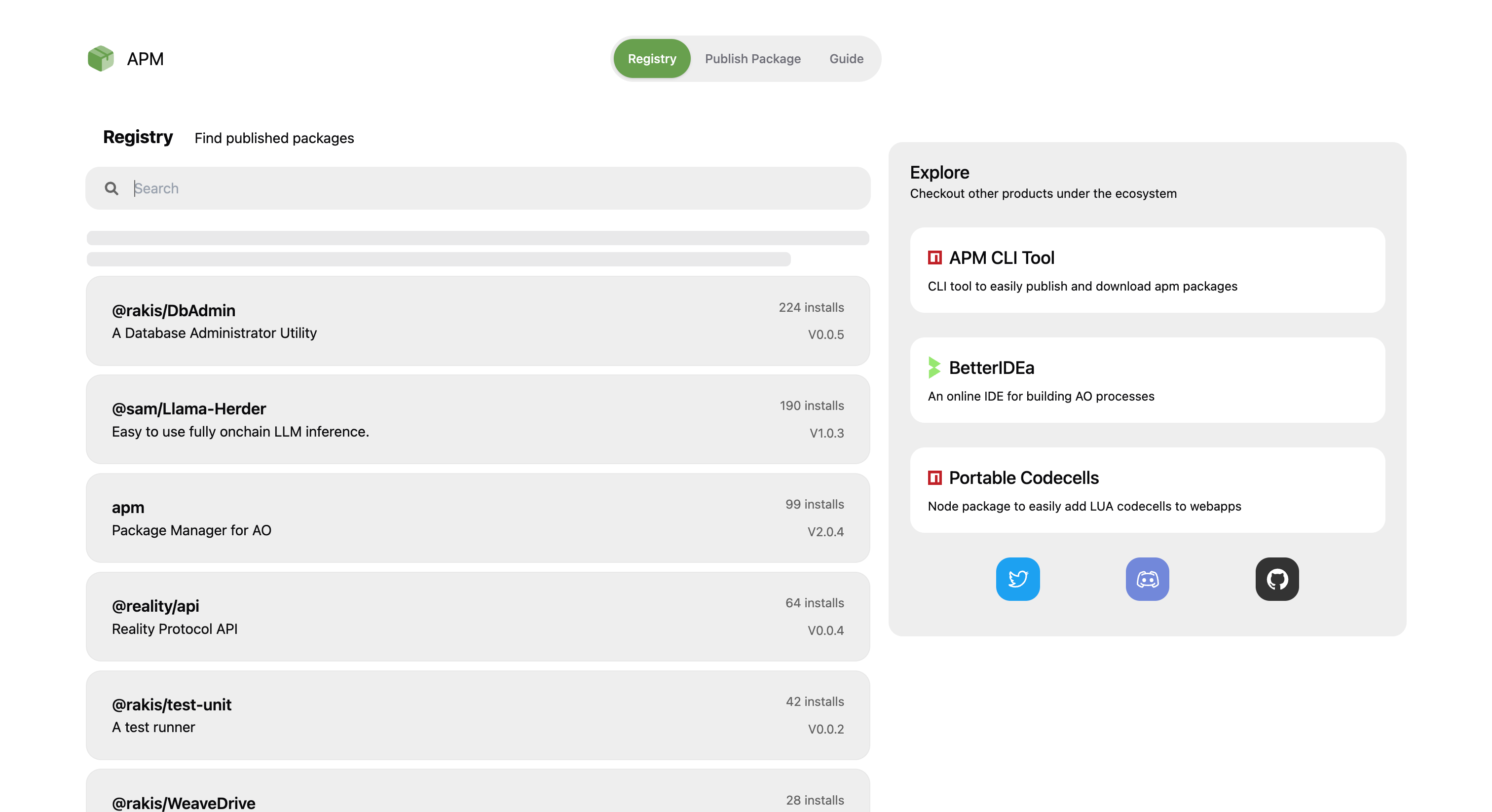Click the 'V2.0.4' version label
This screenshot has width=1492, height=812.
coord(825,531)
